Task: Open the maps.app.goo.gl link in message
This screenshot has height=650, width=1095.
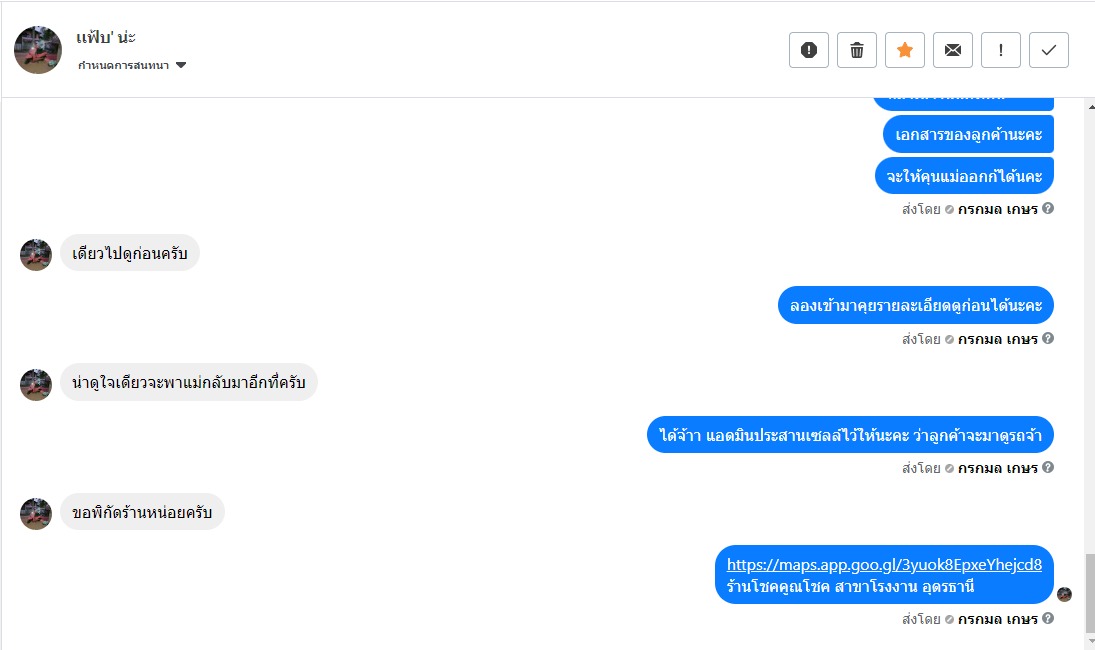Action: tap(884, 564)
